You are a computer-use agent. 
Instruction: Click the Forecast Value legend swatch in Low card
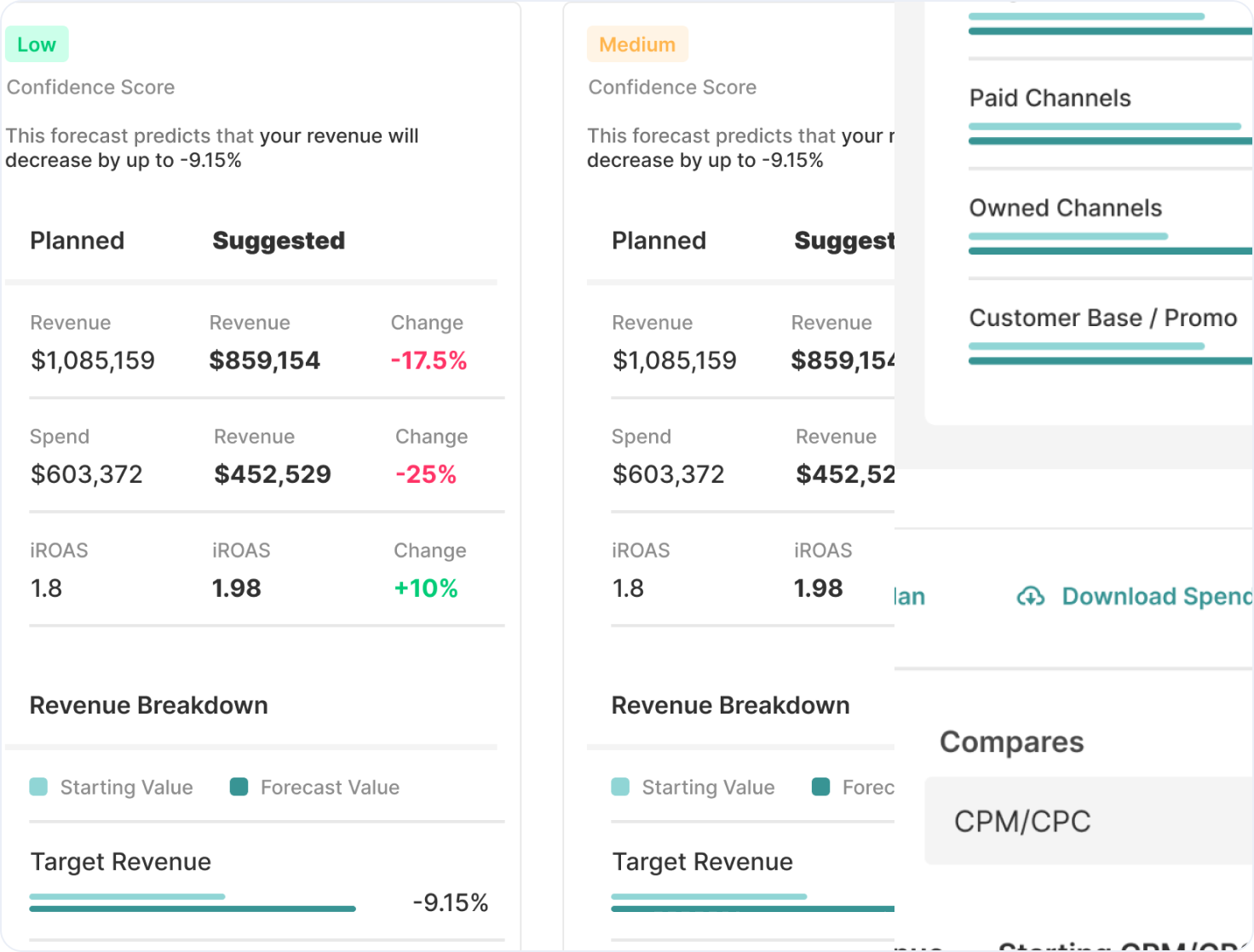239,787
